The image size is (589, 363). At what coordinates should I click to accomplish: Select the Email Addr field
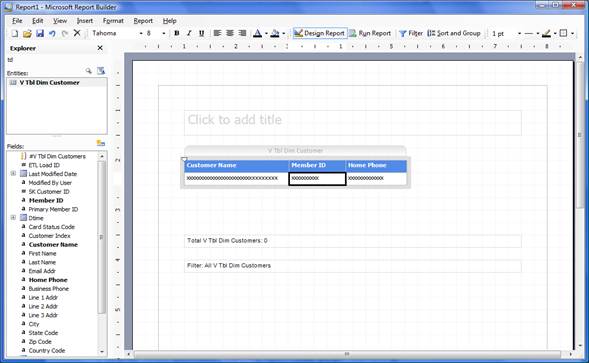click(x=42, y=271)
